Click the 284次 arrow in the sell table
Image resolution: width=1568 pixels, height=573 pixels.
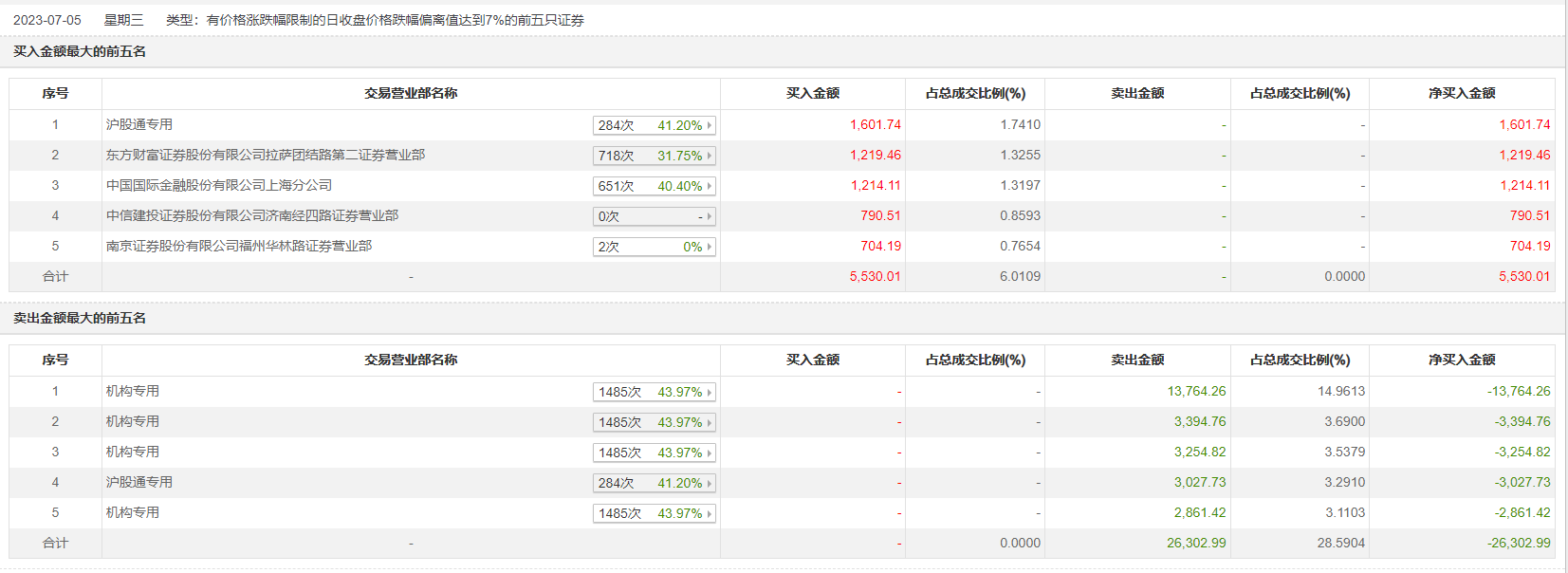[x=709, y=483]
